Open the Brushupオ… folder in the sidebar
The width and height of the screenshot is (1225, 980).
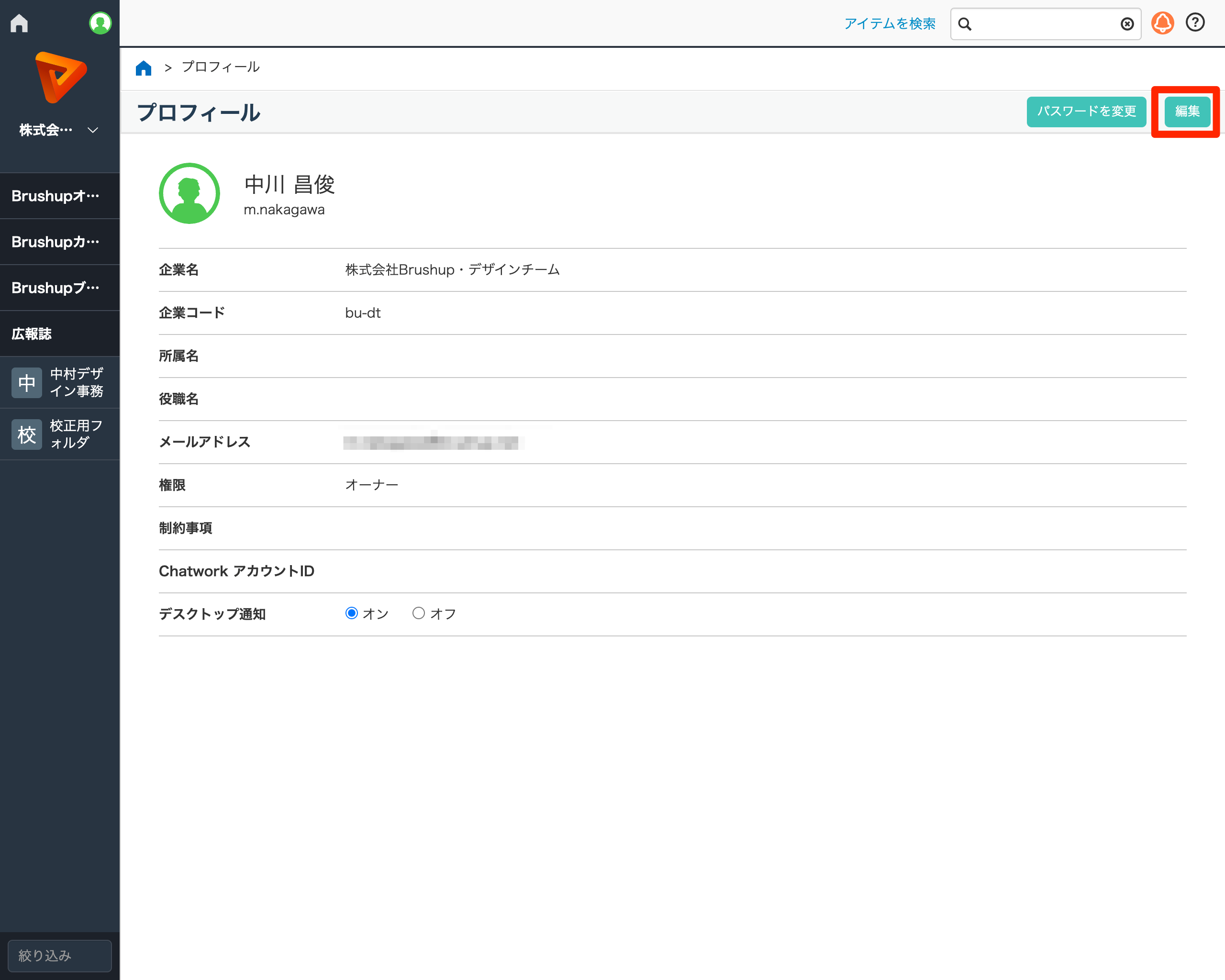click(x=55, y=195)
